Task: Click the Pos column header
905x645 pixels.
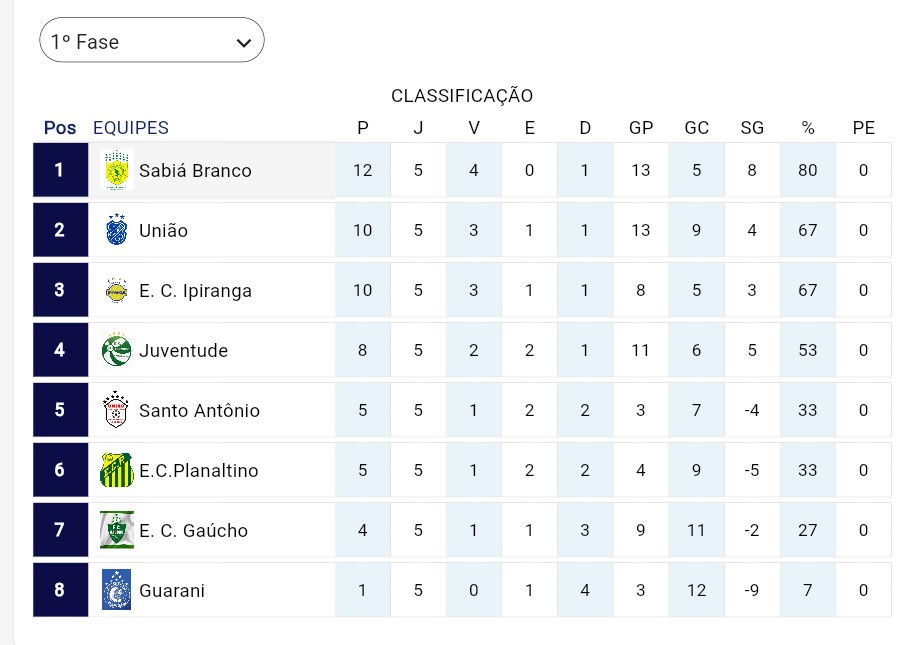Action: click(60, 128)
